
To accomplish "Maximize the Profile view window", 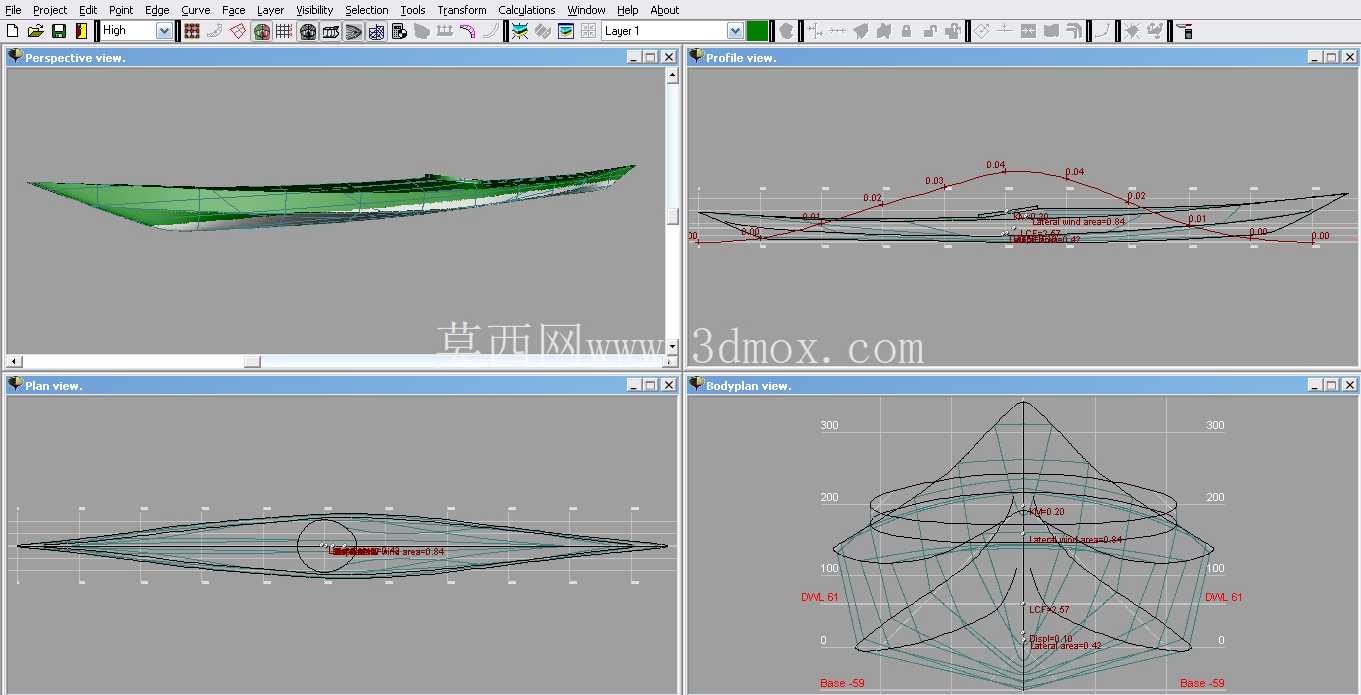I will (1331, 57).
